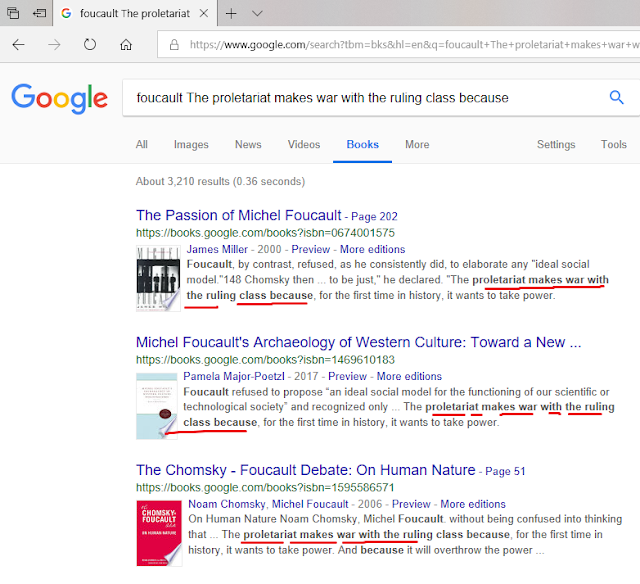Click the isbn=0674001575 URL text

point(265,233)
